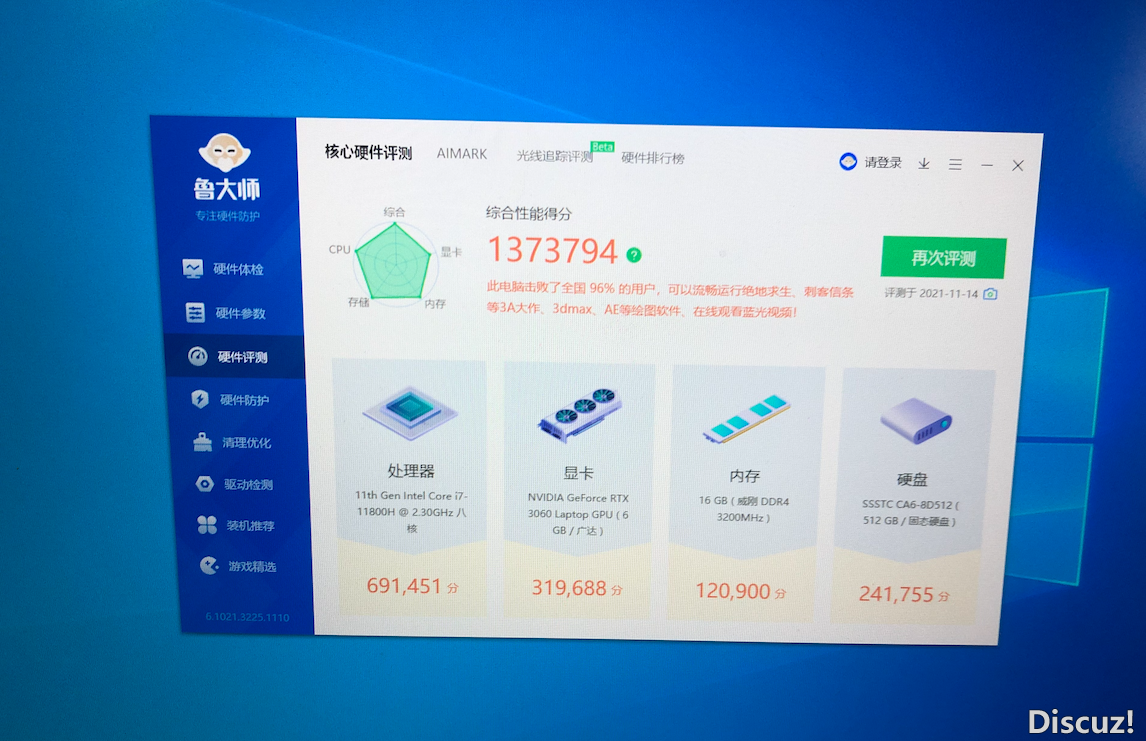Click the SSSTC CA6-8D512 disk text
This screenshot has width=1146, height=741.
click(x=910, y=512)
